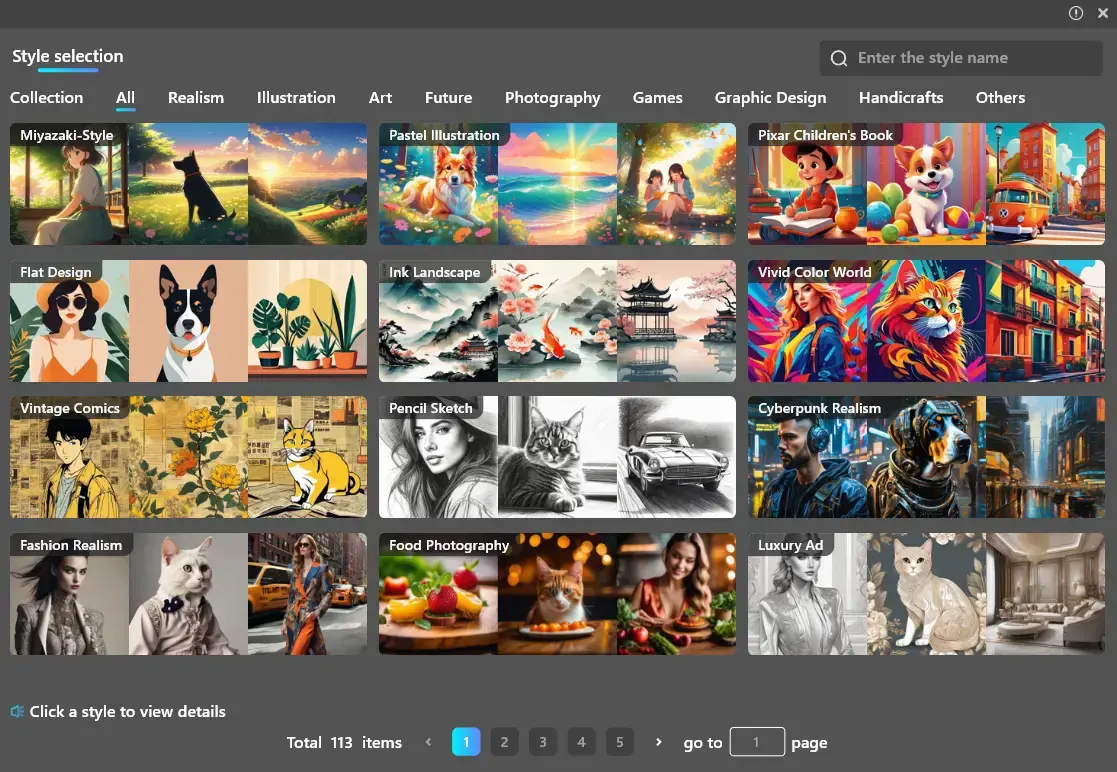
Task: Switch to the Realism tab
Action: point(196,98)
